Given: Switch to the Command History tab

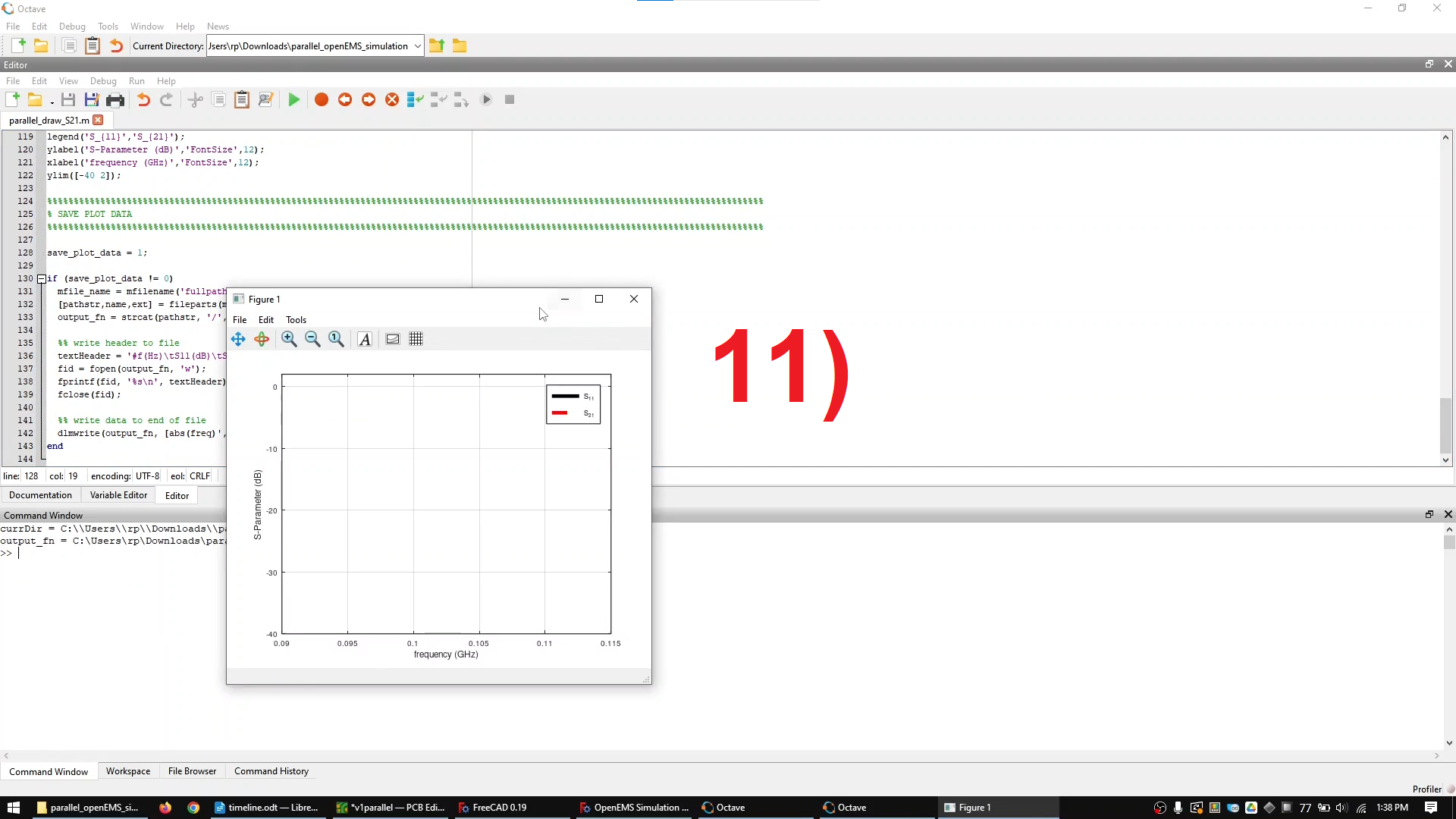Looking at the screenshot, I should click(271, 771).
